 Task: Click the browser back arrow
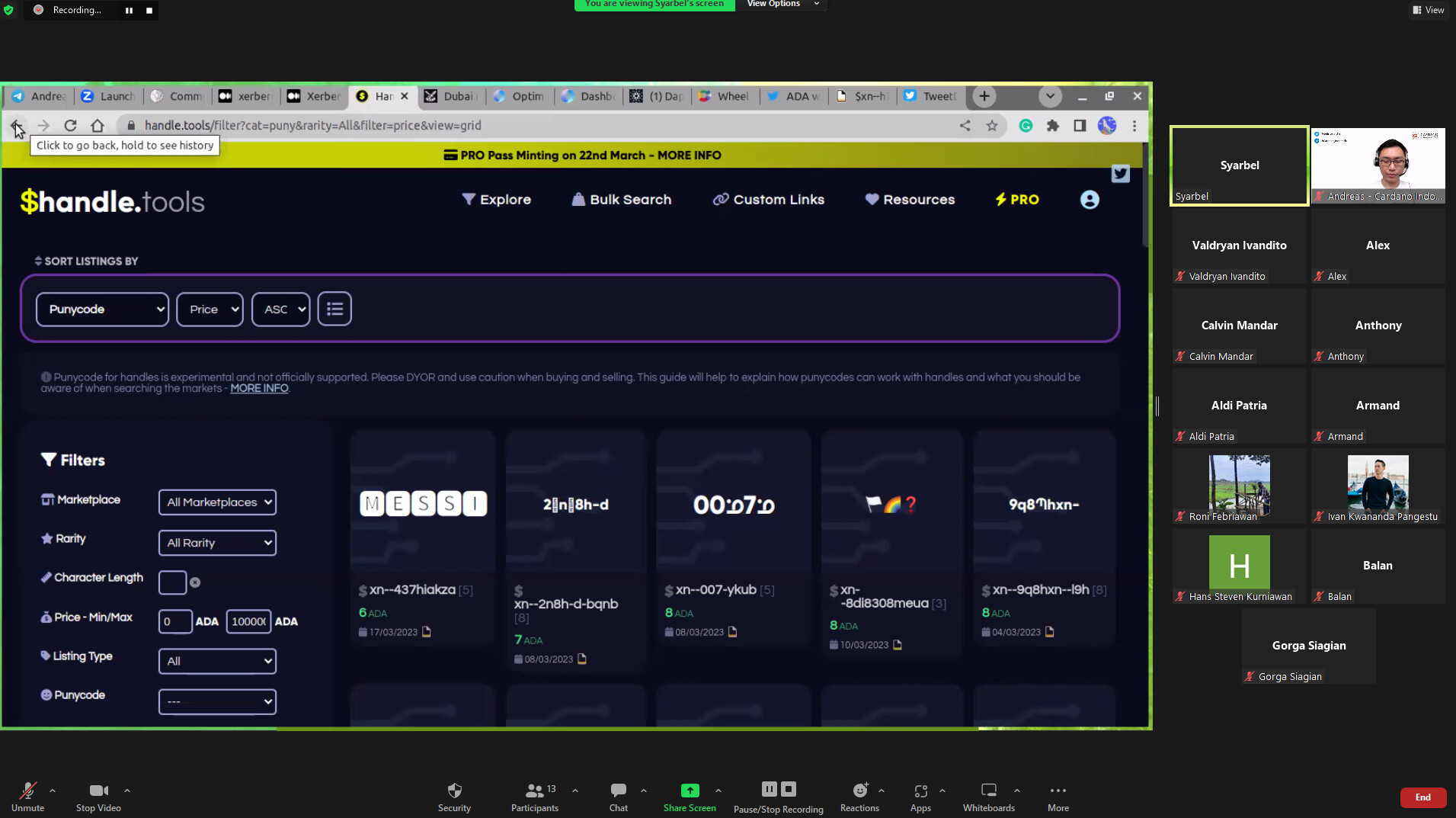(17, 126)
